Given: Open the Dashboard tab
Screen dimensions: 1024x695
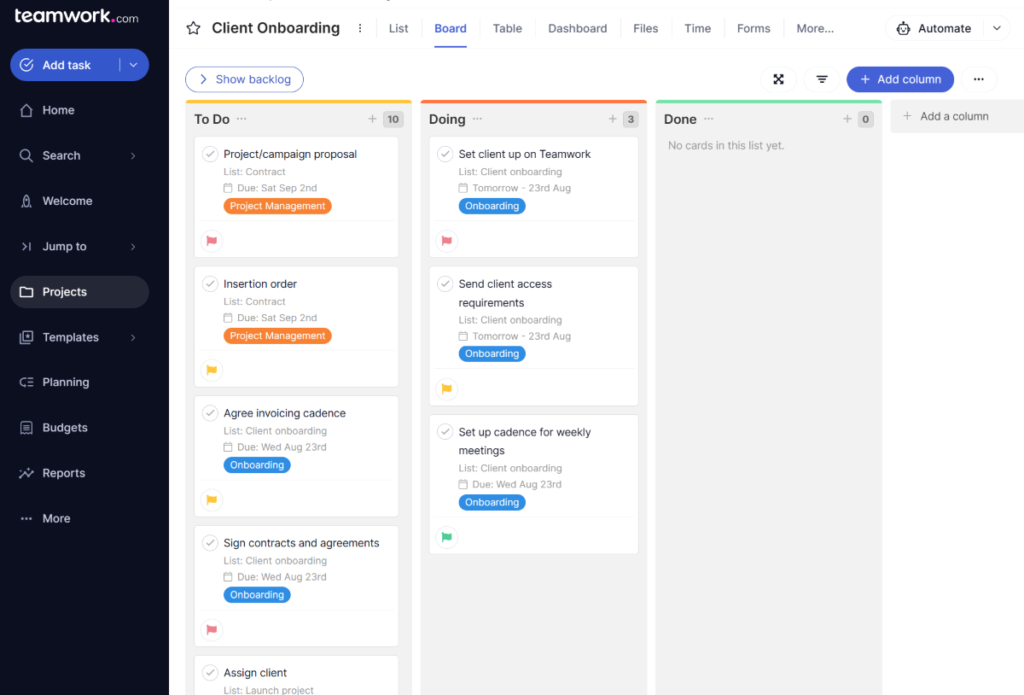Looking at the screenshot, I should click(577, 28).
